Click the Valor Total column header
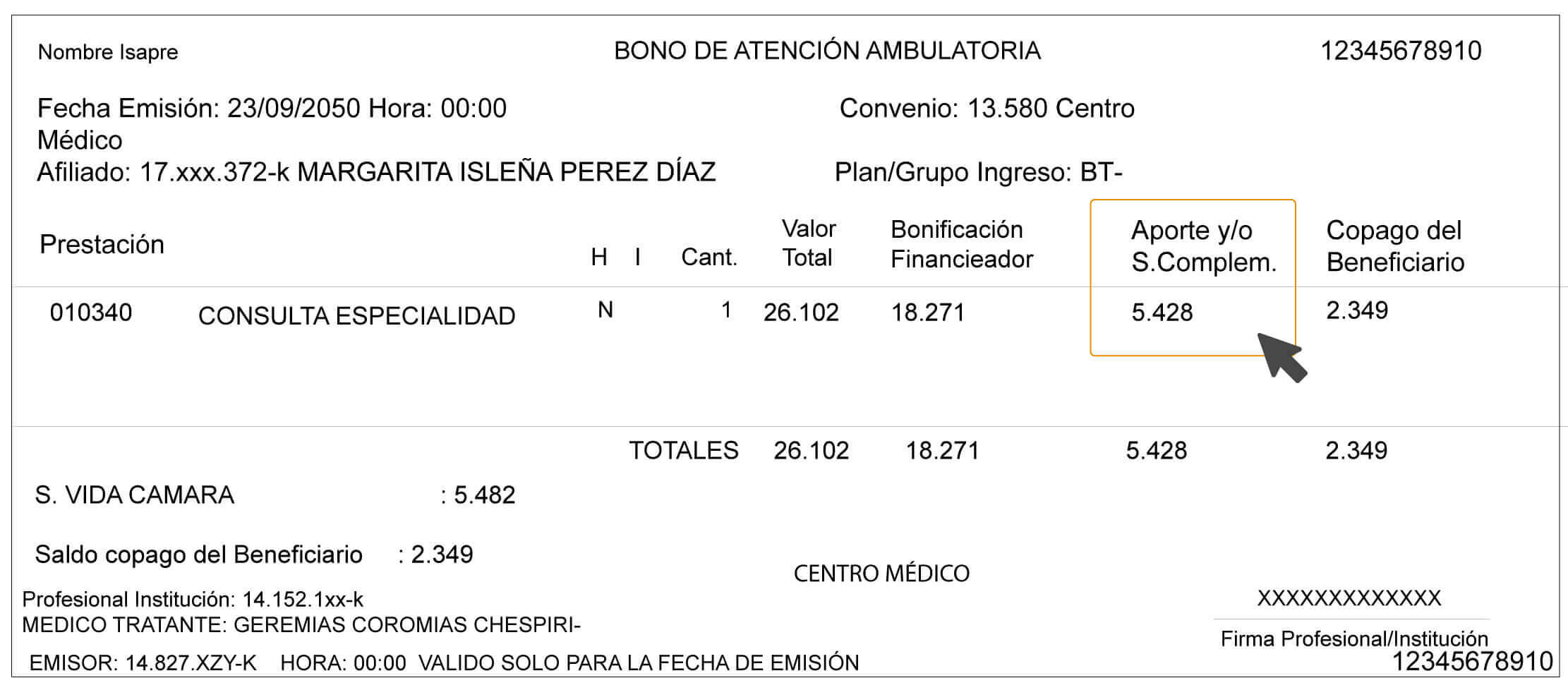 click(808, 243)
